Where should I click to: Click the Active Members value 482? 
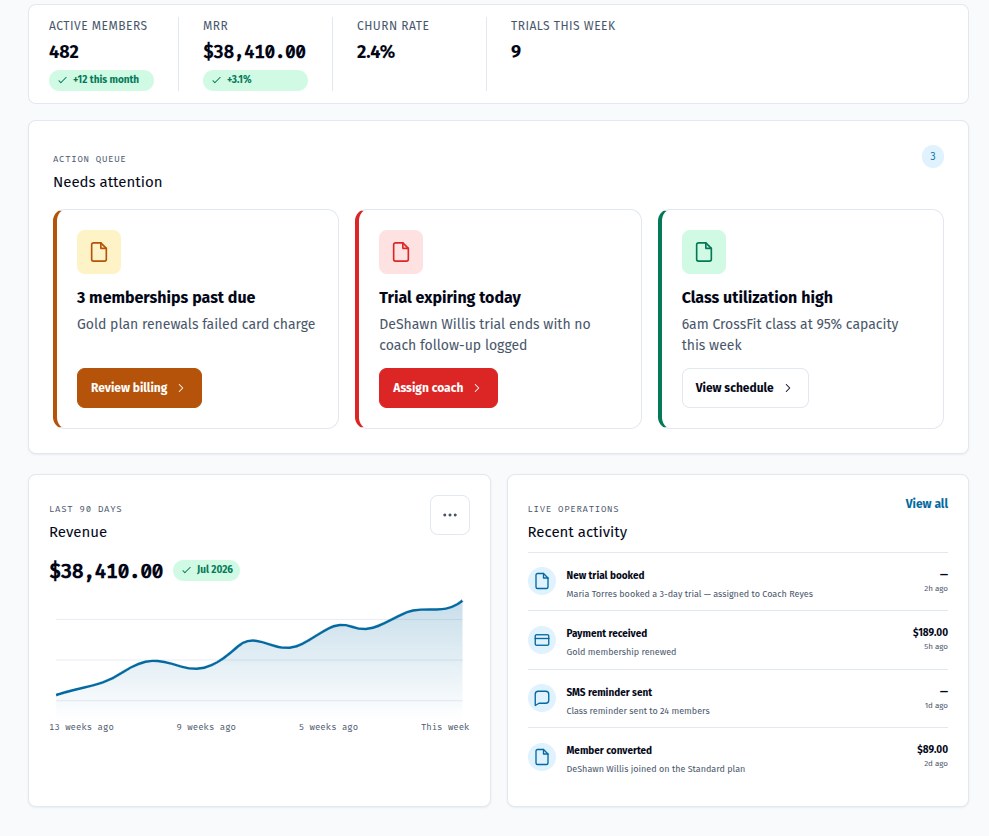pyautogui.click(x=64, y=52)
